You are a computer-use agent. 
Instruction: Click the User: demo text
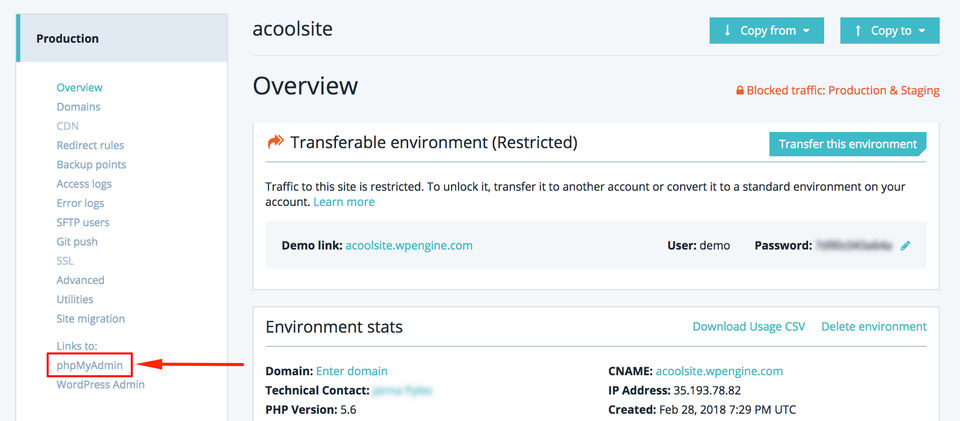[699, 245]
